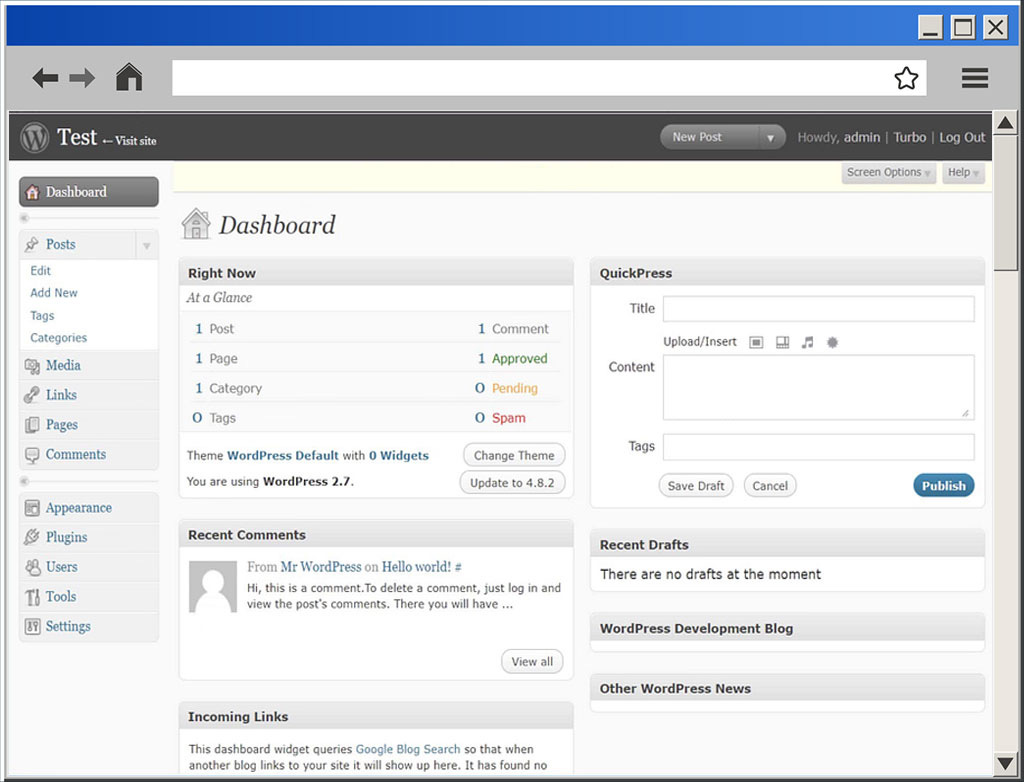Open Google Blog Search link
This screenshot has width=1024, height=782.
point(408,749)
